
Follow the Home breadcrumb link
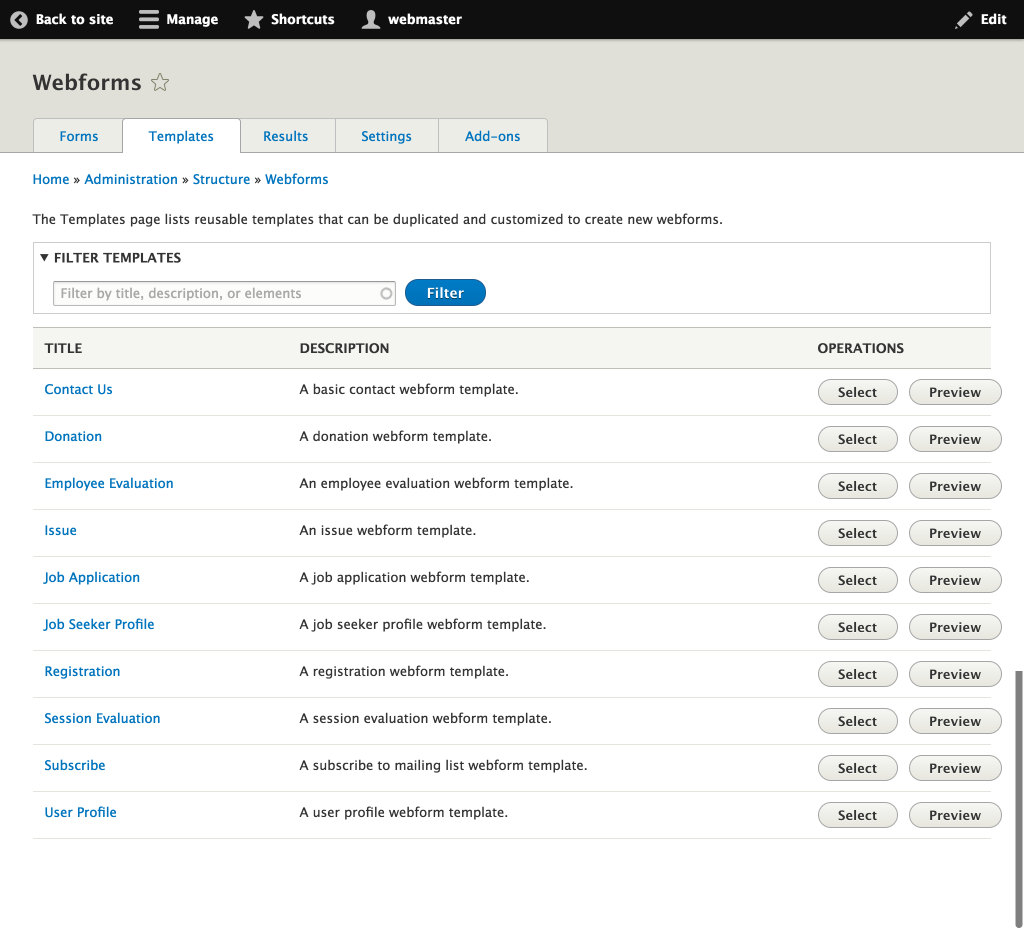tap(51, 180)
